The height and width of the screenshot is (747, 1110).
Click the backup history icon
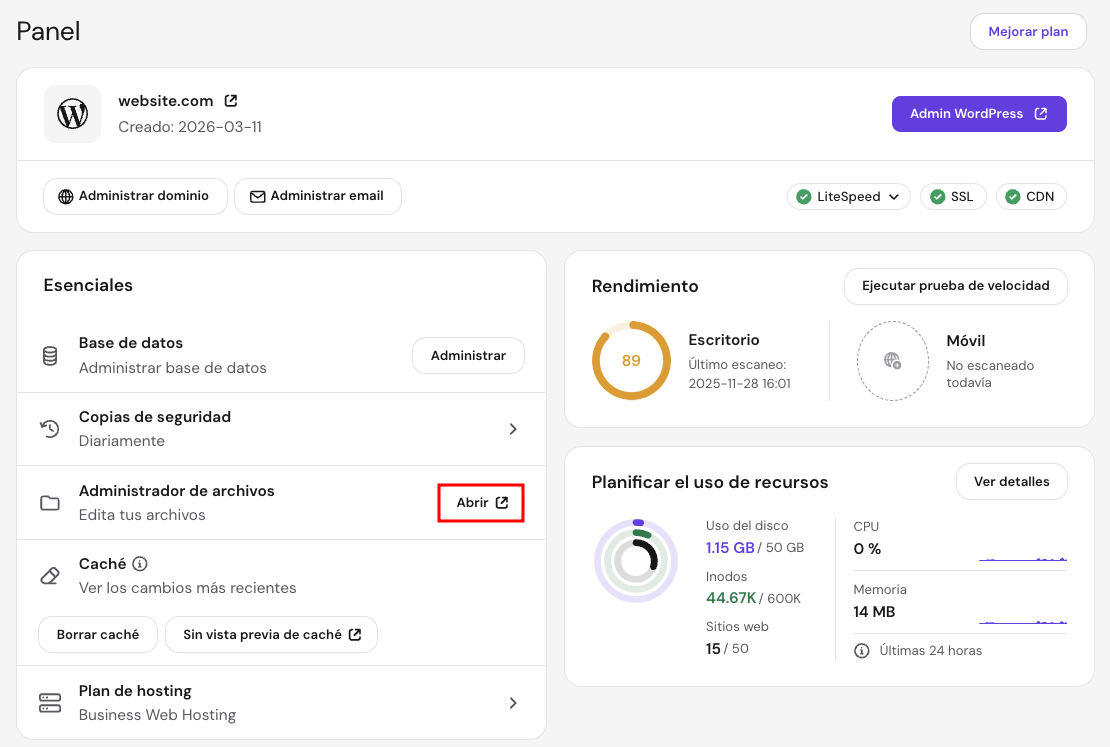tap(50, 428)
